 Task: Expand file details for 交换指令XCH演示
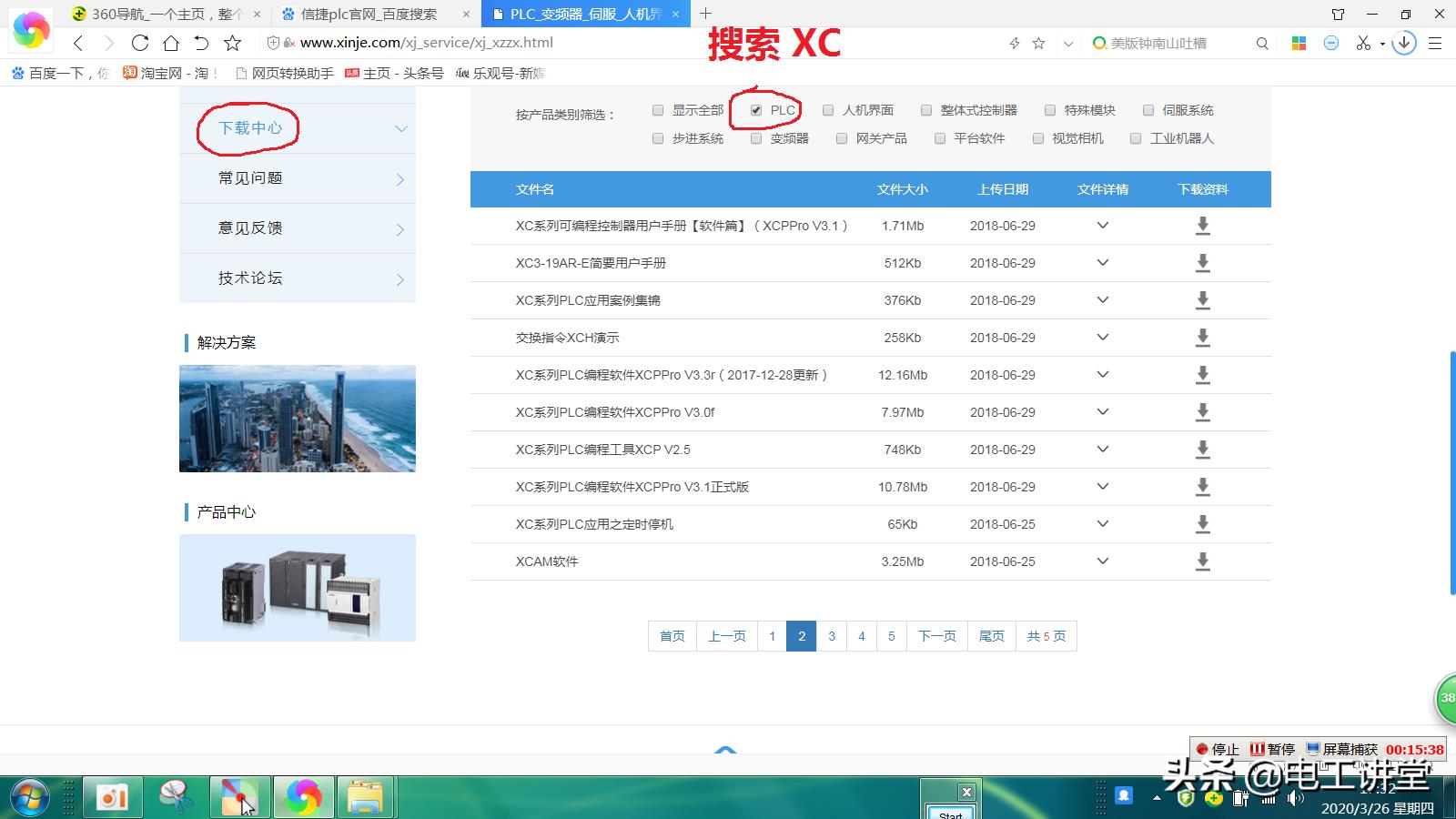pos(1102,338)
